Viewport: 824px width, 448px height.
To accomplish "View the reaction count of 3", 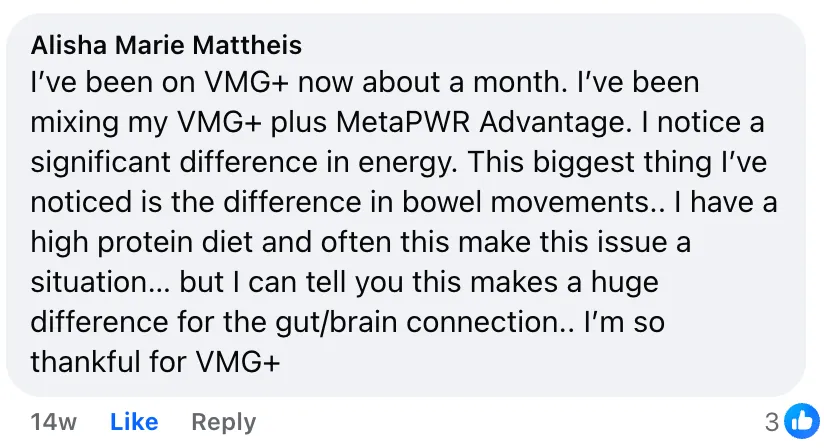I will pos(771,422).
